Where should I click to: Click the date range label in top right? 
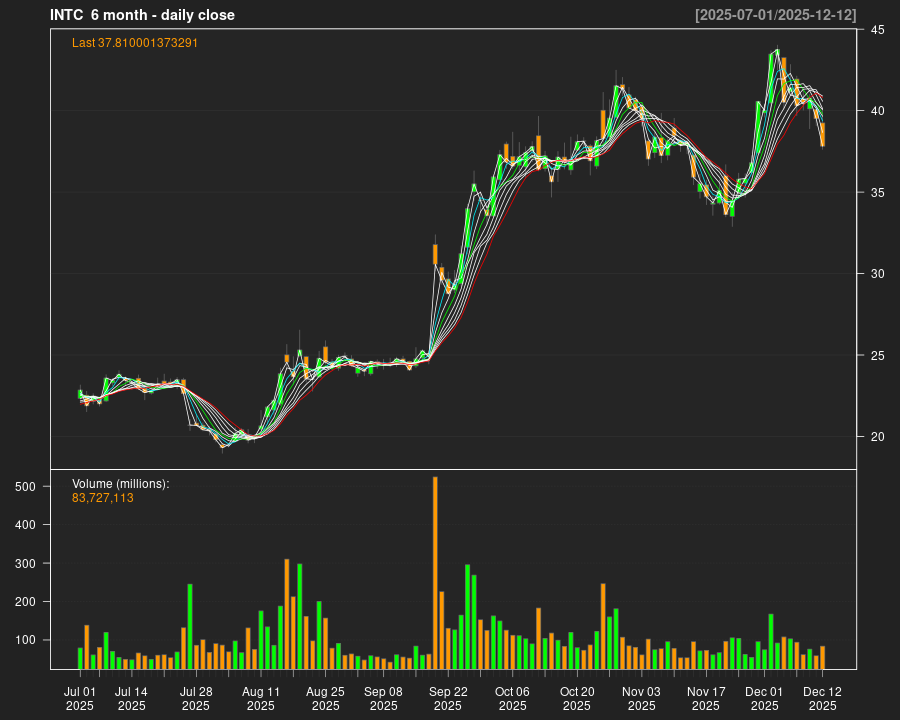(x=775, y=15)
